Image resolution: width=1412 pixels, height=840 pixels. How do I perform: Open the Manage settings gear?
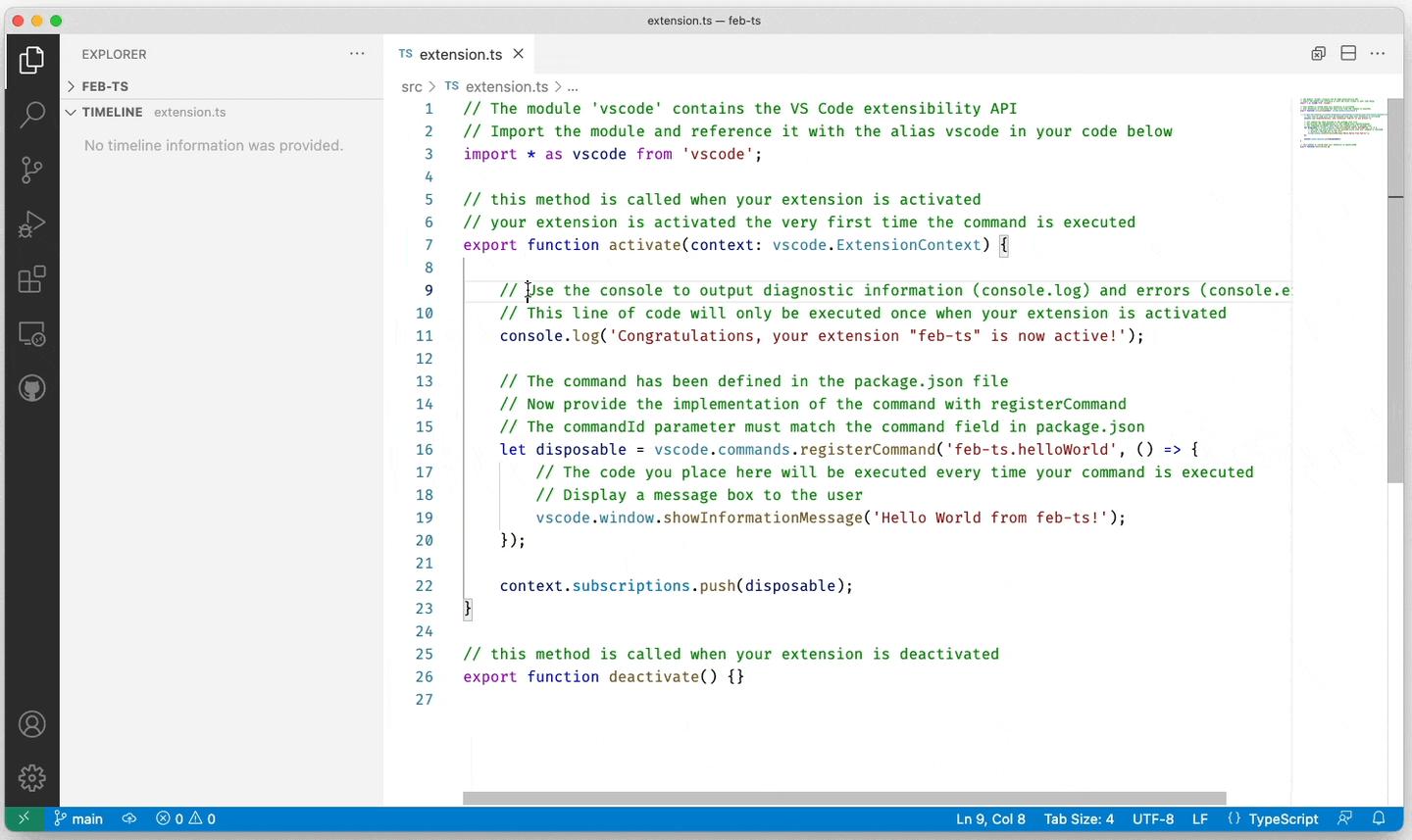click(x=31, y=777)
